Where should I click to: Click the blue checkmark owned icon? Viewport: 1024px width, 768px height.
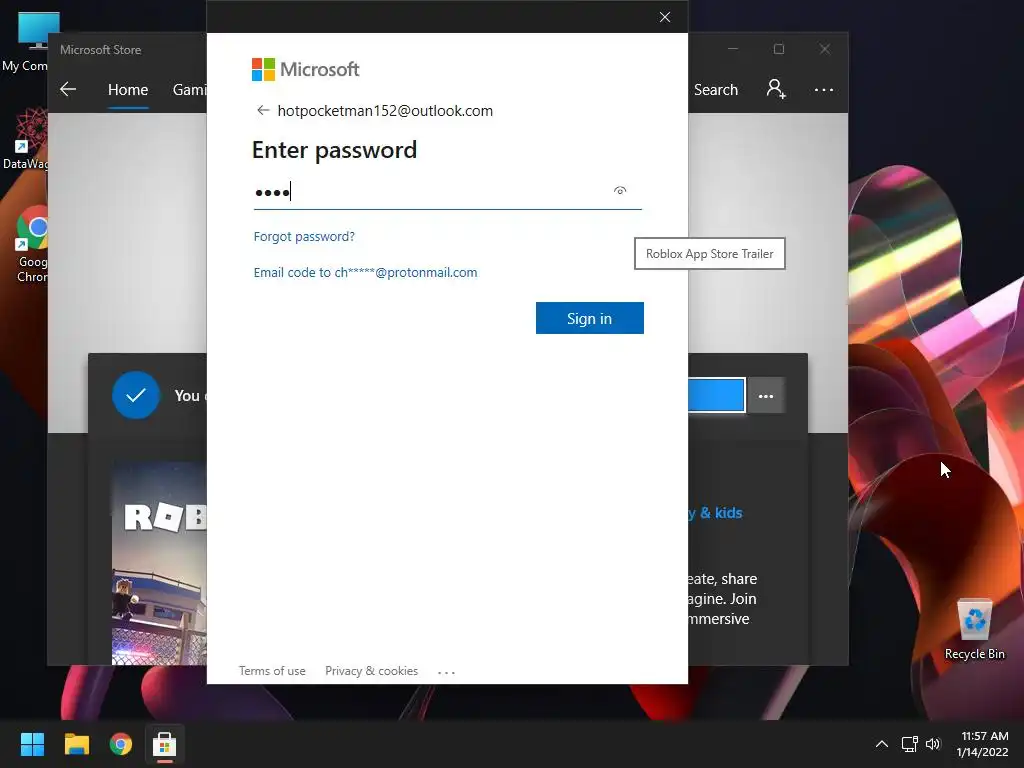[x=136, y=395]
